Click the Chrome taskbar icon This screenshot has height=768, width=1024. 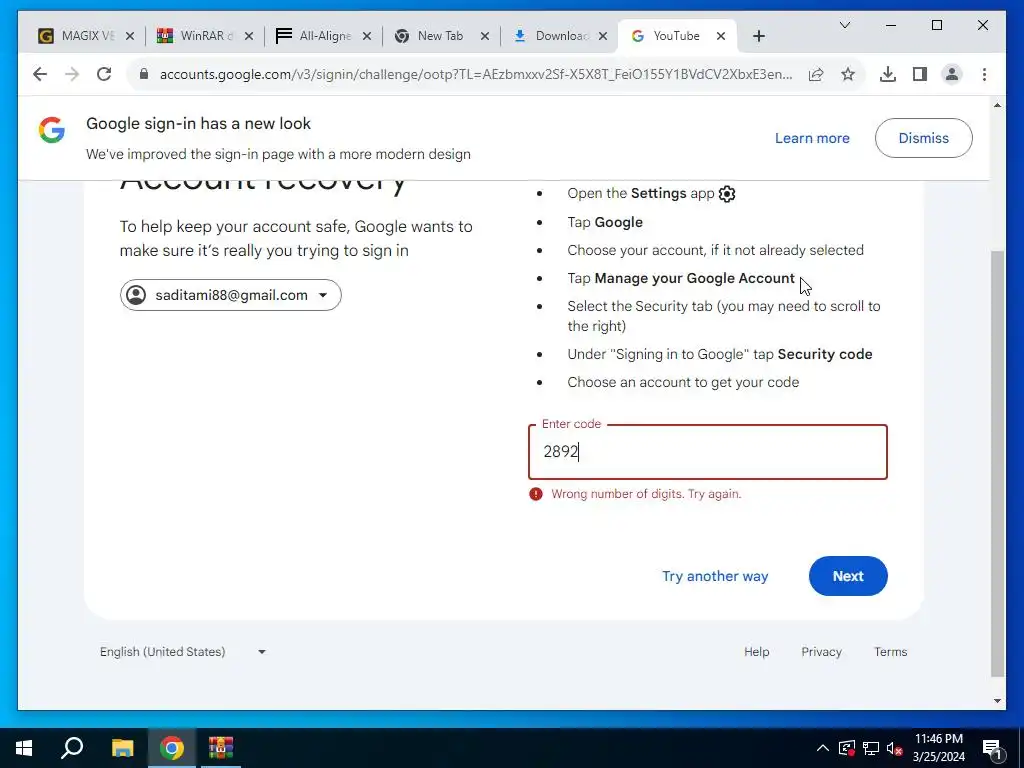tap(172, 748)
